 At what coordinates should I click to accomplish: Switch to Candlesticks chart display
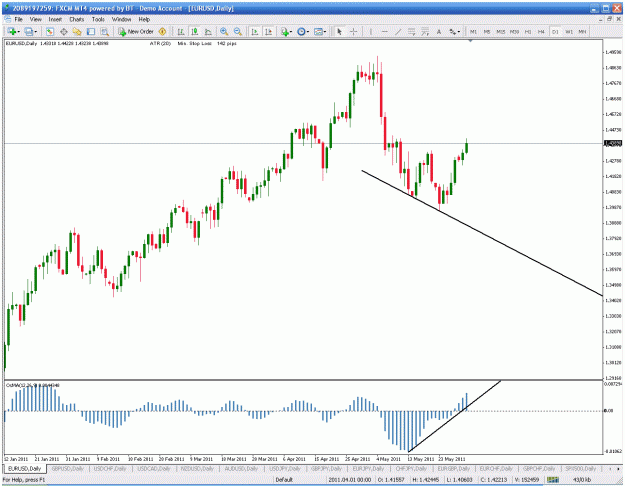(195, 31)
